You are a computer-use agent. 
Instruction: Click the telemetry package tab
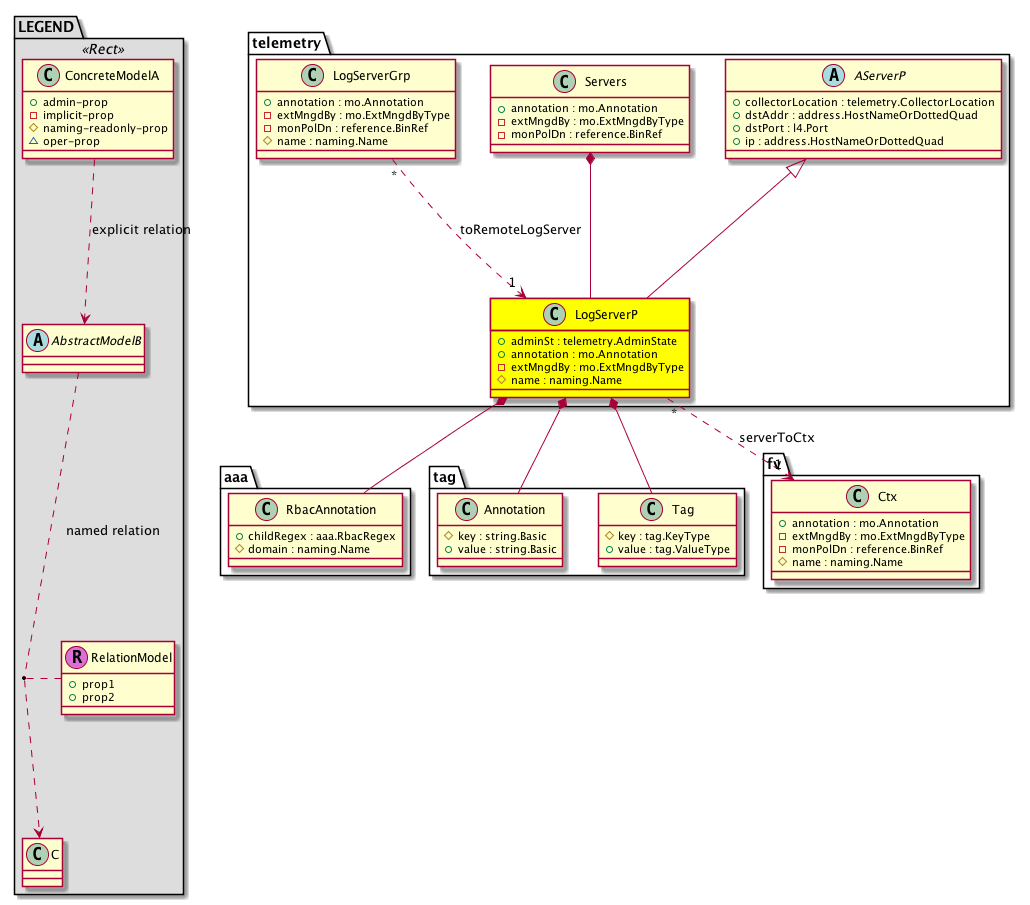pos(286,42)
